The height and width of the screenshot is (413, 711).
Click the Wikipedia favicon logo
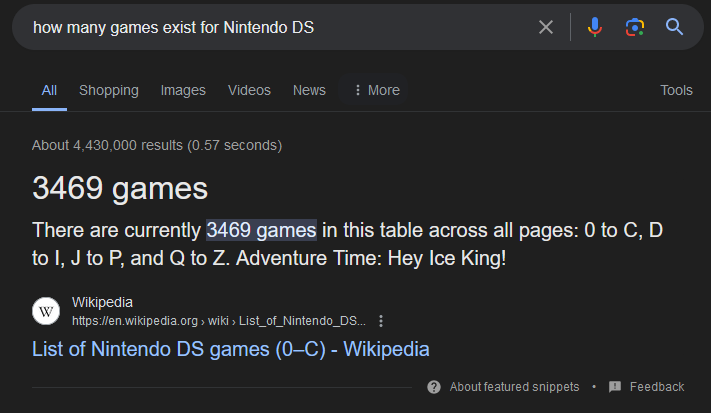[x=46, y=311]
